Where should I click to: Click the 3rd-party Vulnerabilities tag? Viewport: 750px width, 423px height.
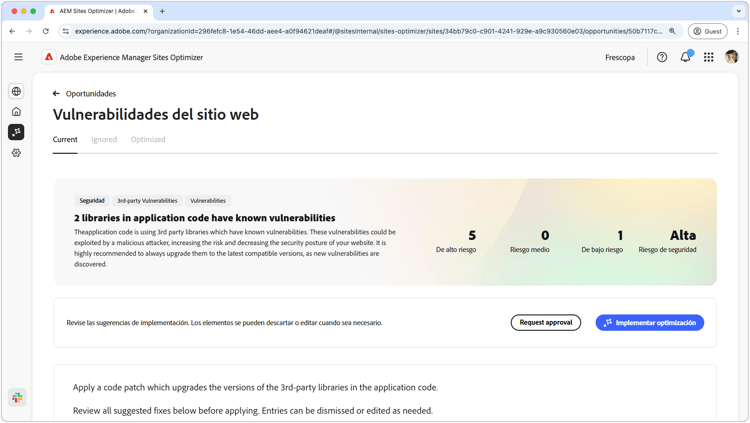click(x=147, y=200)
